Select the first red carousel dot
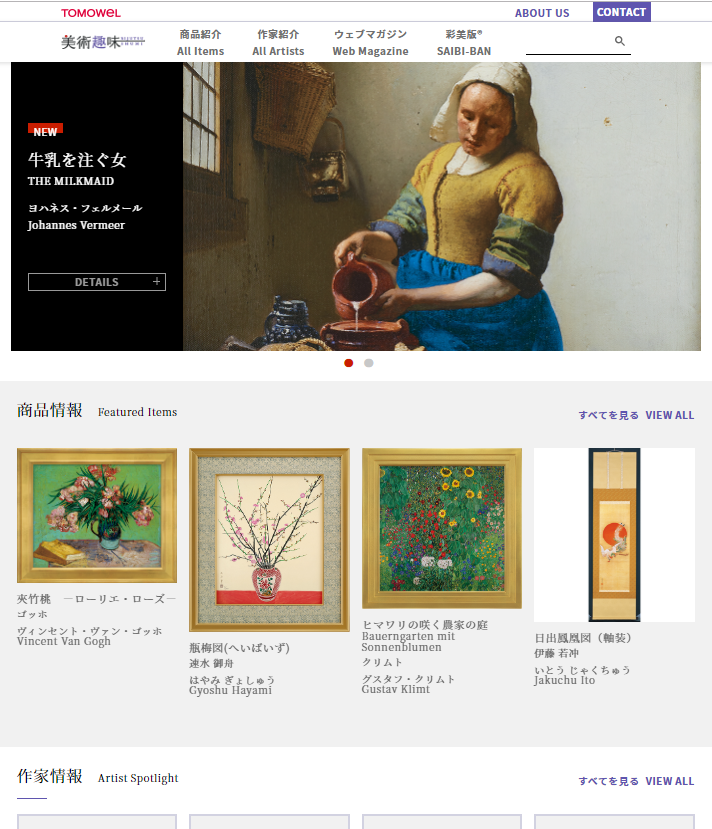 348,363
